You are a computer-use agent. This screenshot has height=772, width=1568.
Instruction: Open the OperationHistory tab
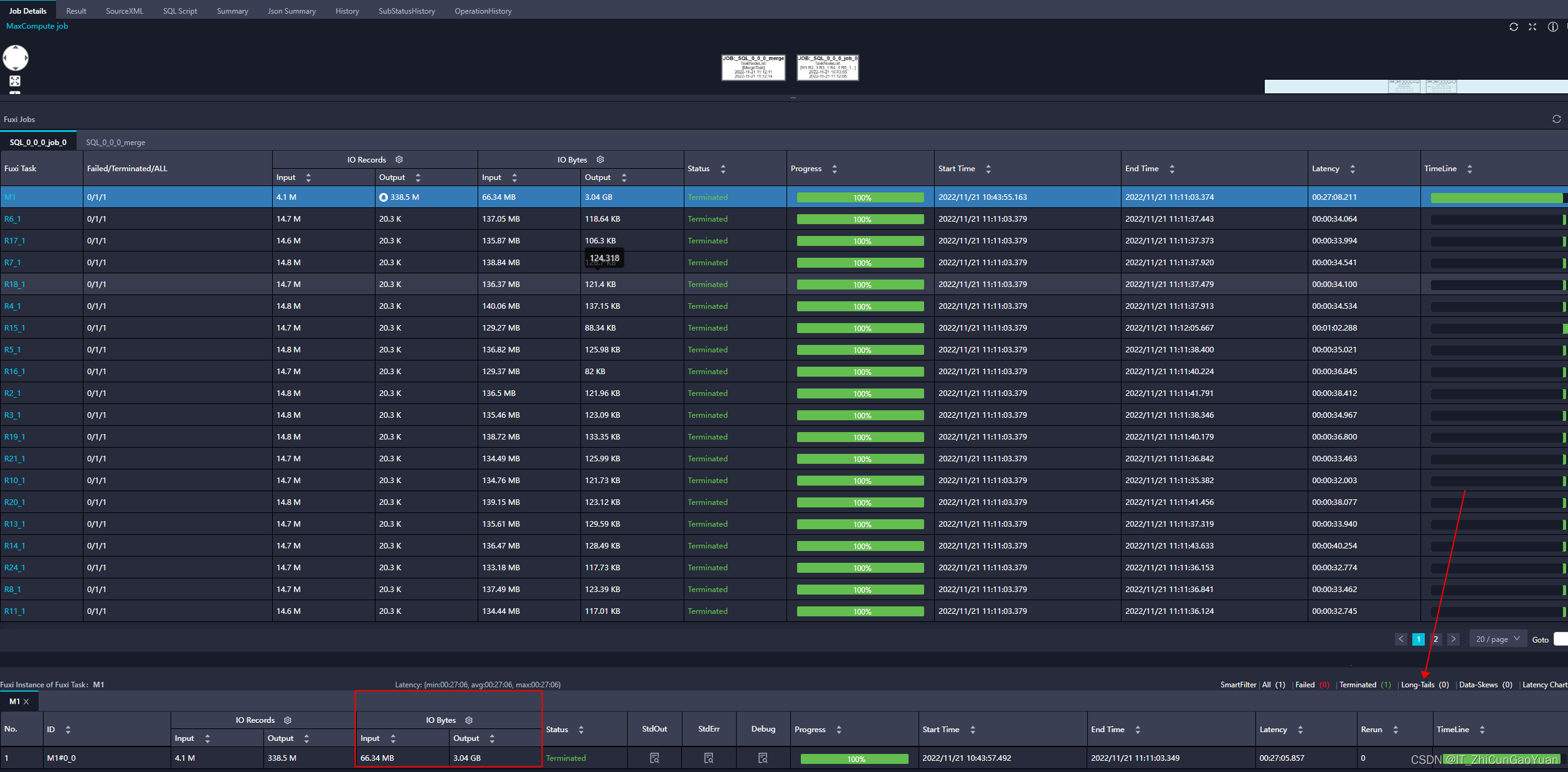tap(483, 11)
